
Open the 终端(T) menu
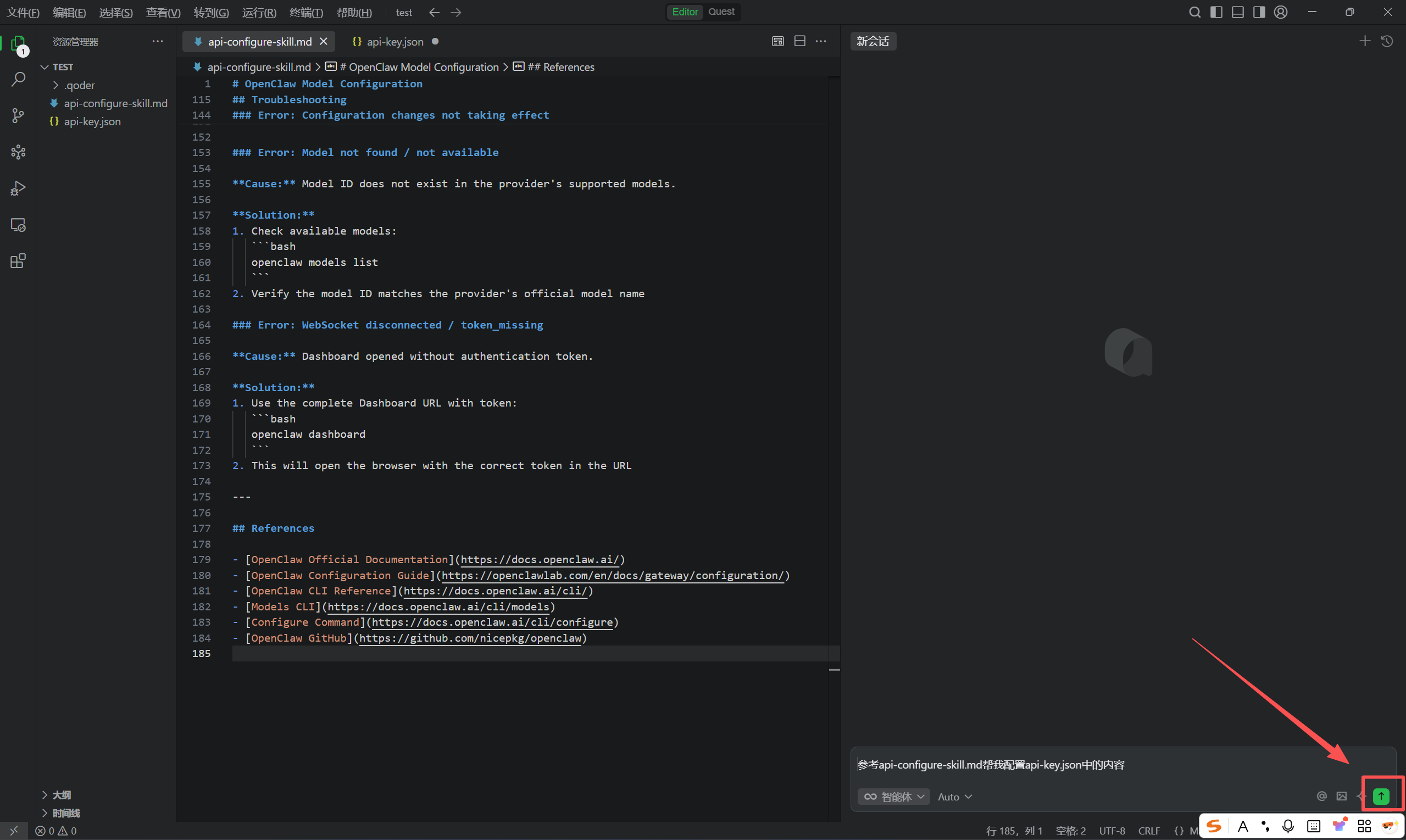click(x=305, y=13)
